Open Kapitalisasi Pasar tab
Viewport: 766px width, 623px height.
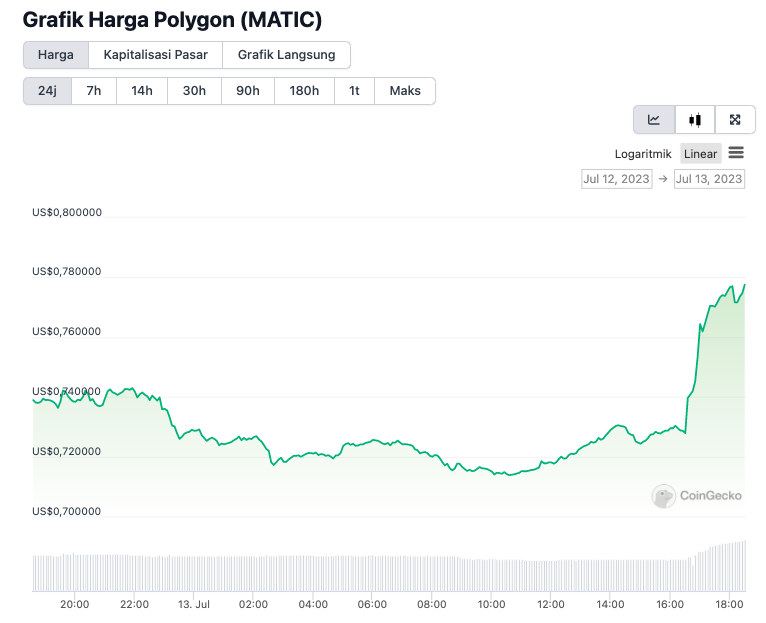tap(155, 55)
